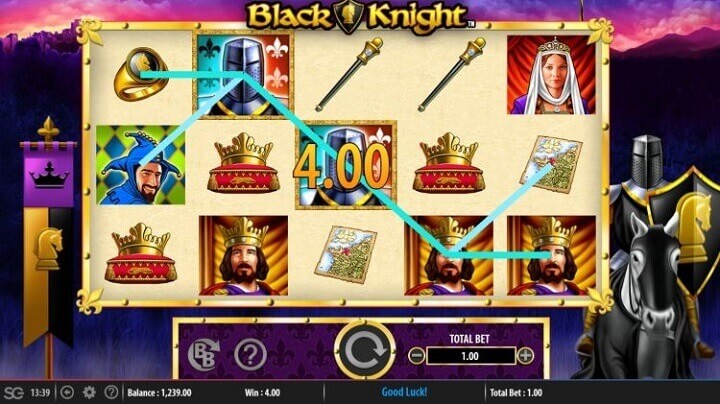
Task: Click the back arrow icon in bottom bar
Action: pos(68,393)
